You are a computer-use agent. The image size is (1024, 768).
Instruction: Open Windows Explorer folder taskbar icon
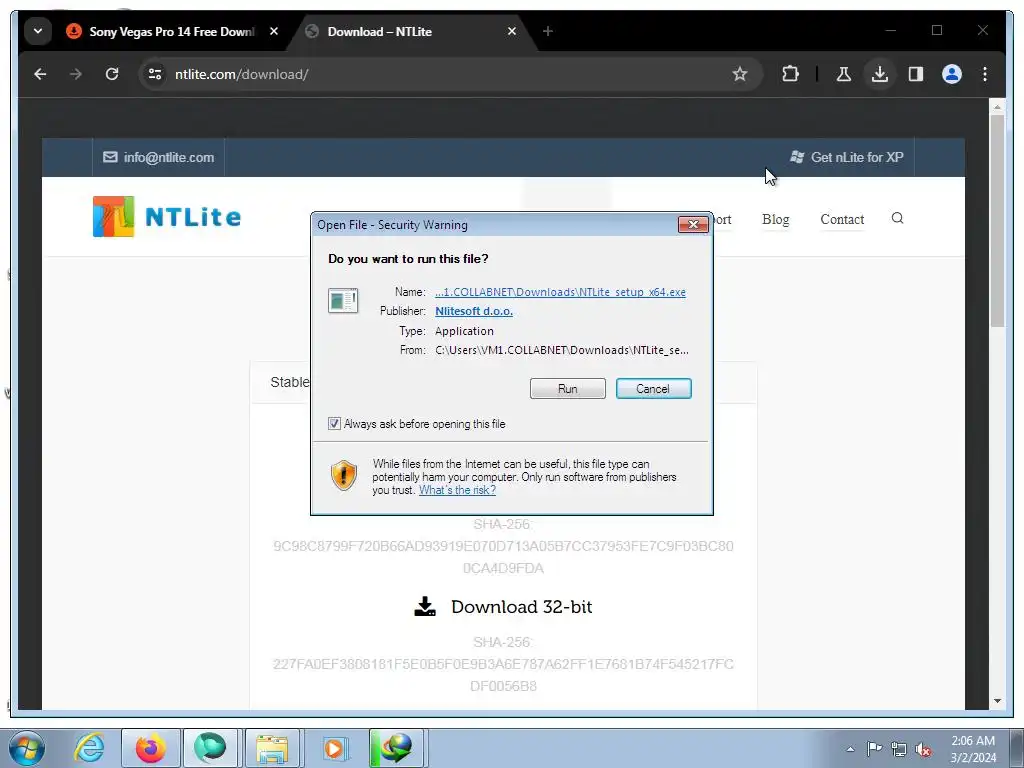click(272, 748)
